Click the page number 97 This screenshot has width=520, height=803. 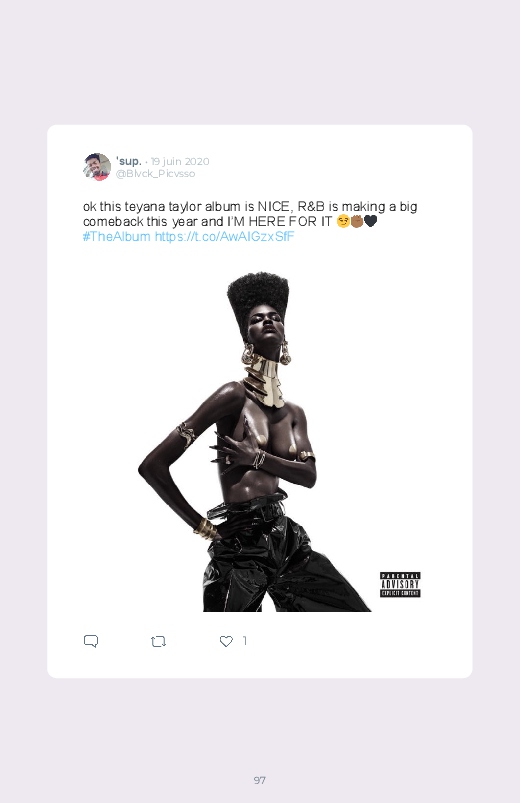click(260, 780)
